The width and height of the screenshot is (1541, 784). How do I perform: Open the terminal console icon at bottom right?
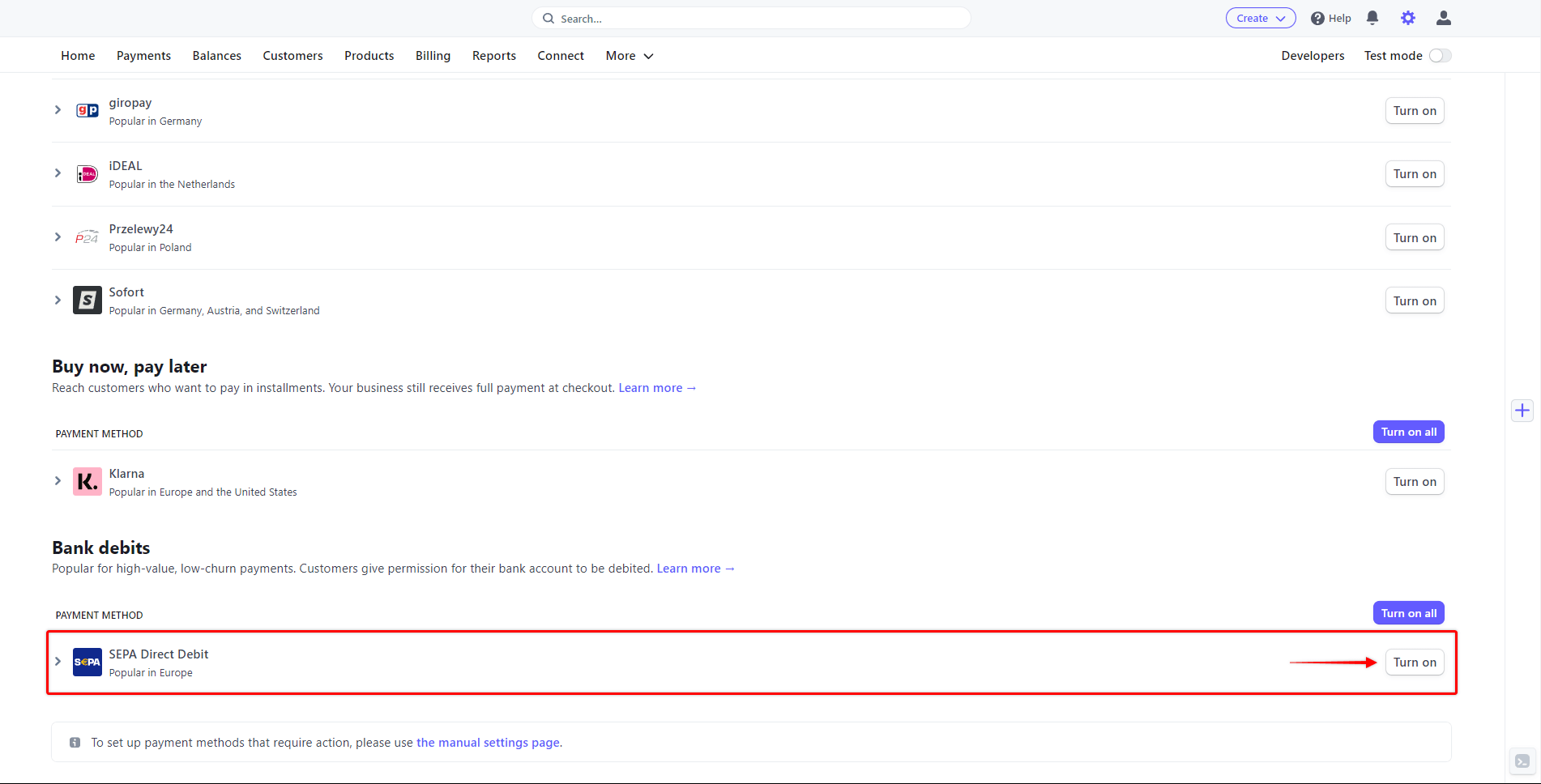tap(1522, 761)
